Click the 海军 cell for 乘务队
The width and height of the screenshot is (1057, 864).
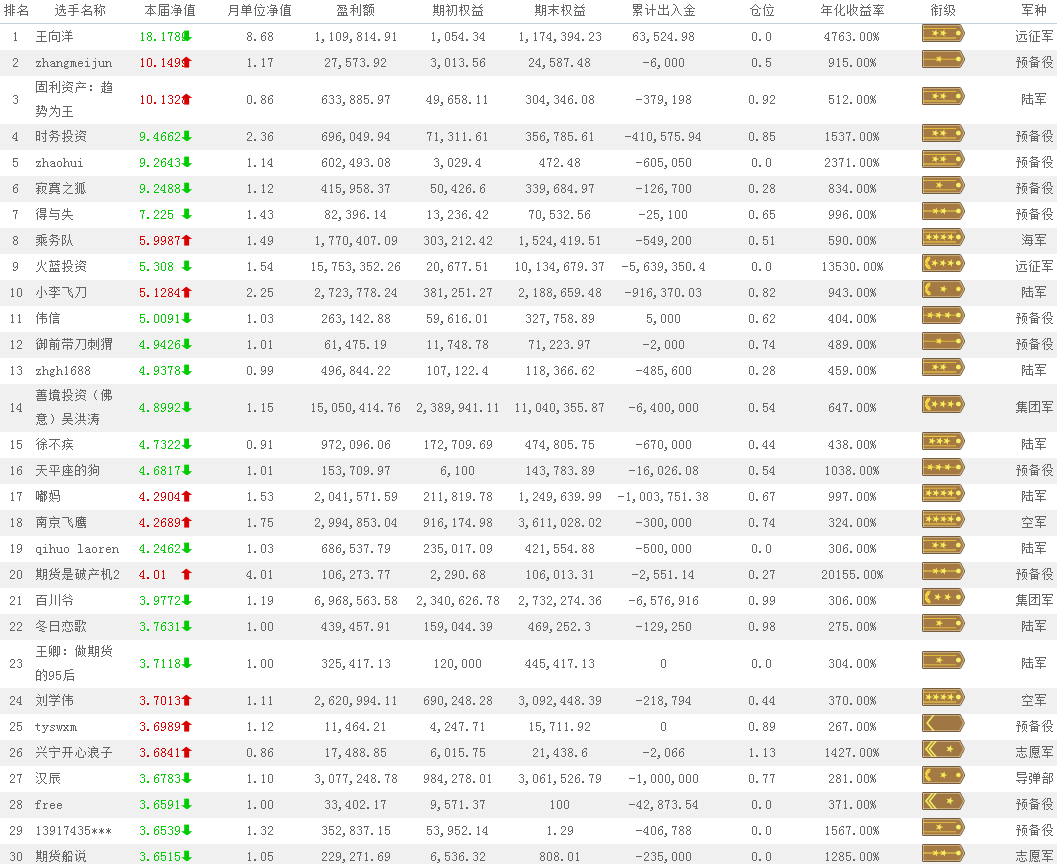(x=1033, y=241)
